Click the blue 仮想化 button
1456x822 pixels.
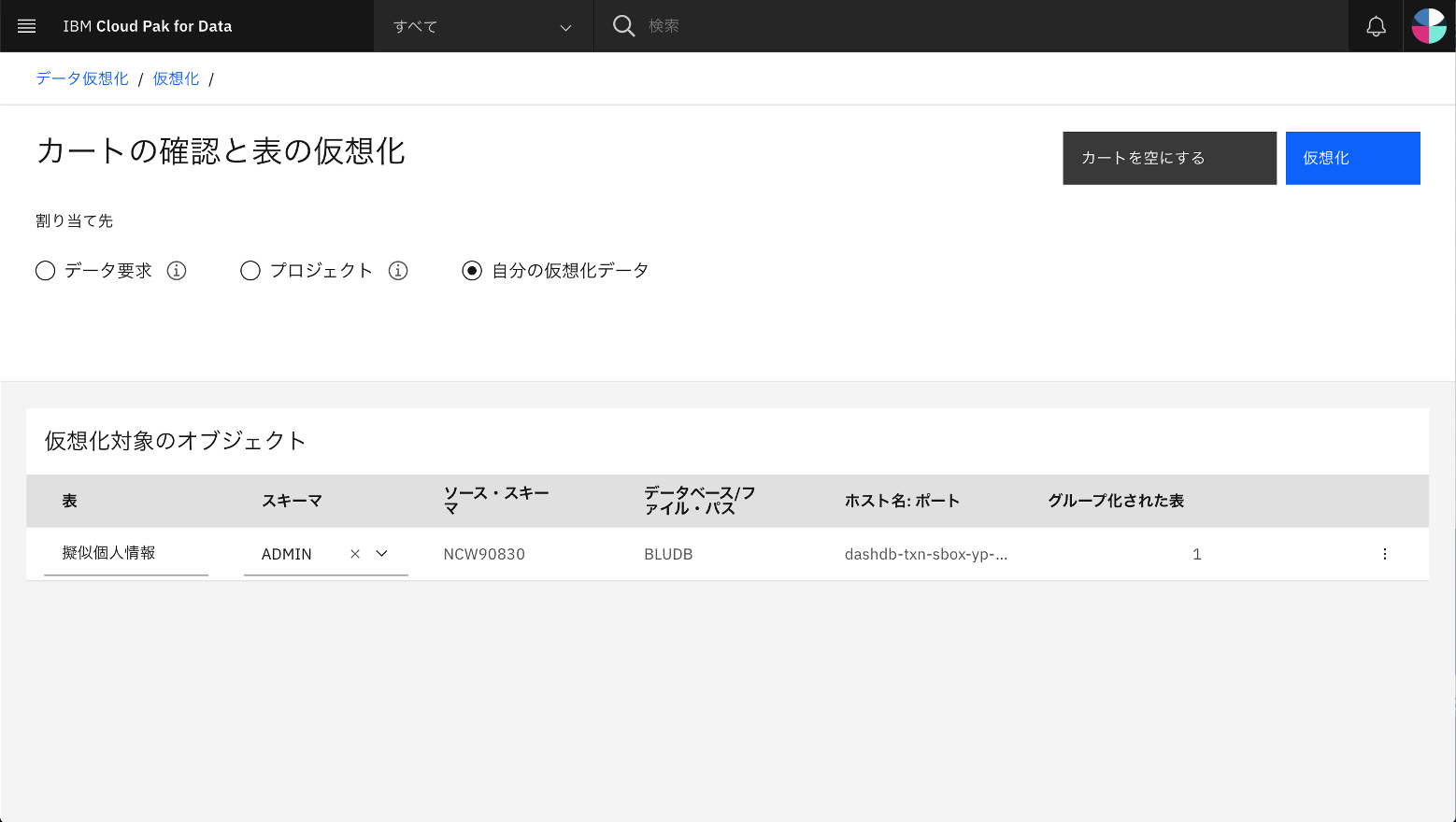point(1352,158)
